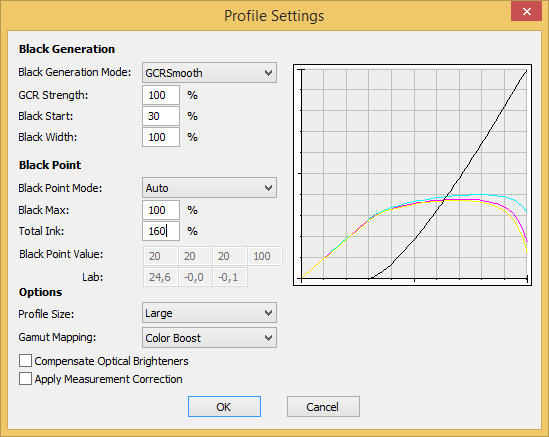Click the Black Start value field
The image size is (549, 437).
click(161, 116)
